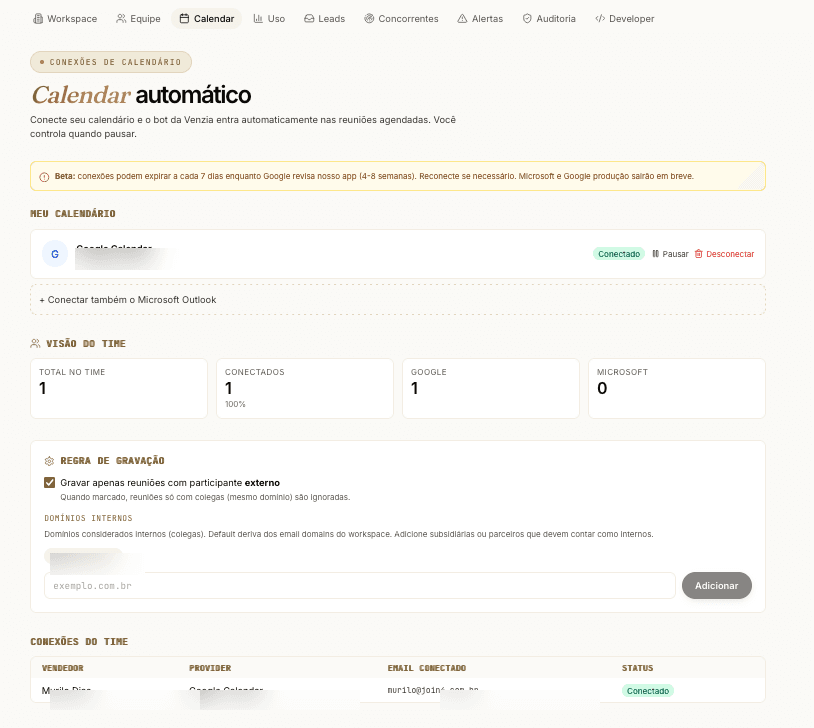The height and width of the screenshot is (728, 814).
Task: Pause the Google Calendar connection
Action: [670, 254]
